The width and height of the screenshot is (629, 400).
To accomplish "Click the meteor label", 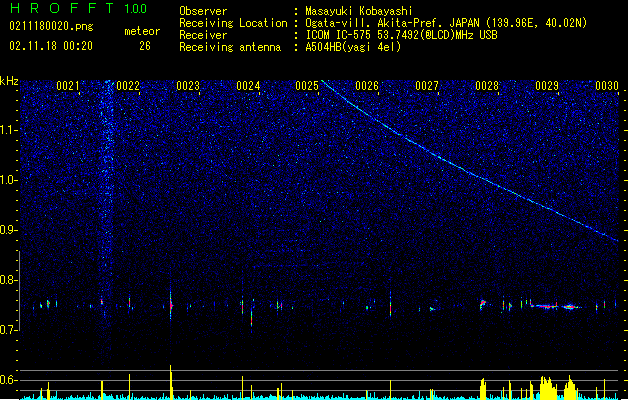I will pyautogui.click(x=142, y=31).
